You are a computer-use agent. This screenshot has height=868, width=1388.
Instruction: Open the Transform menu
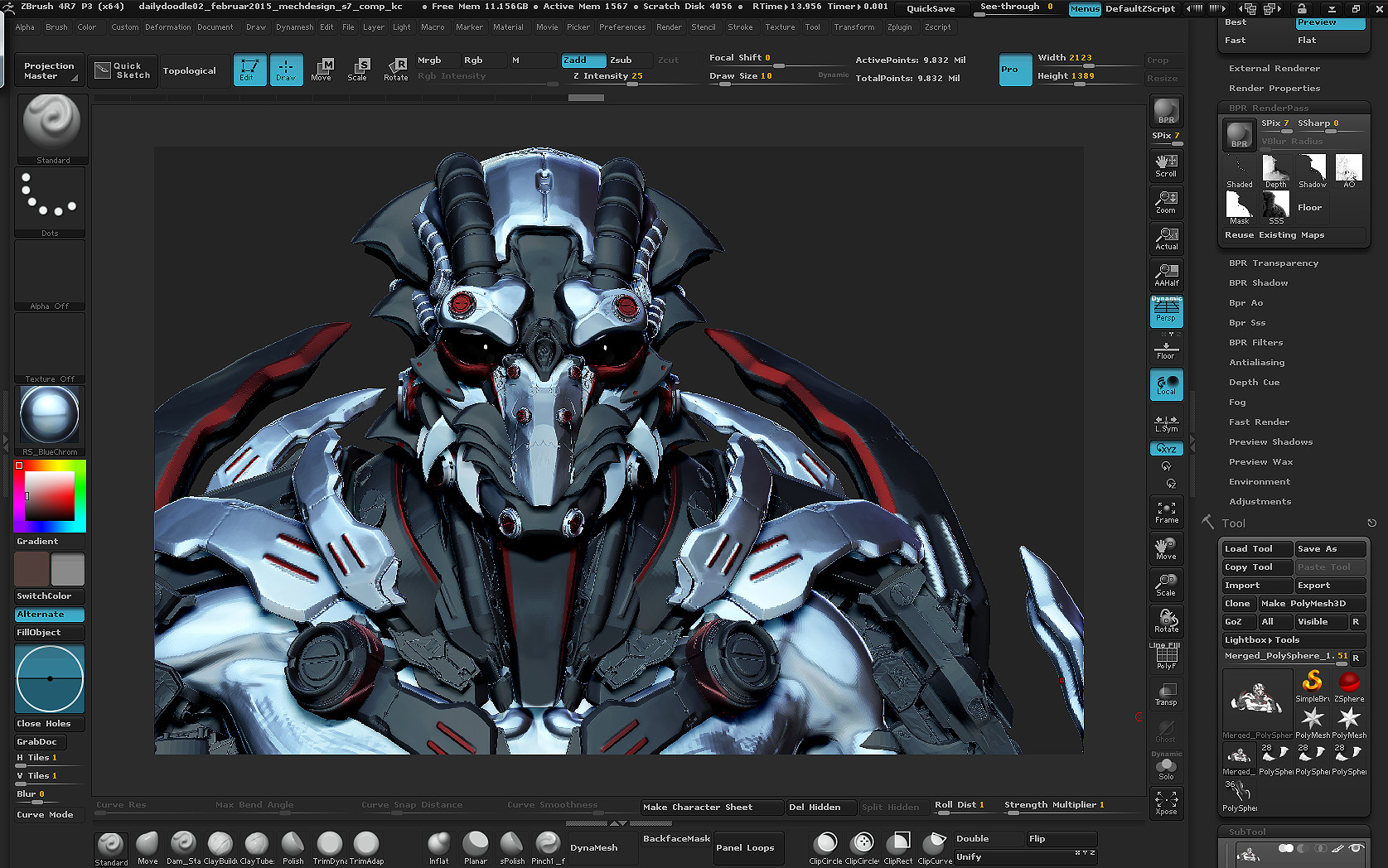tap(854, 27)
